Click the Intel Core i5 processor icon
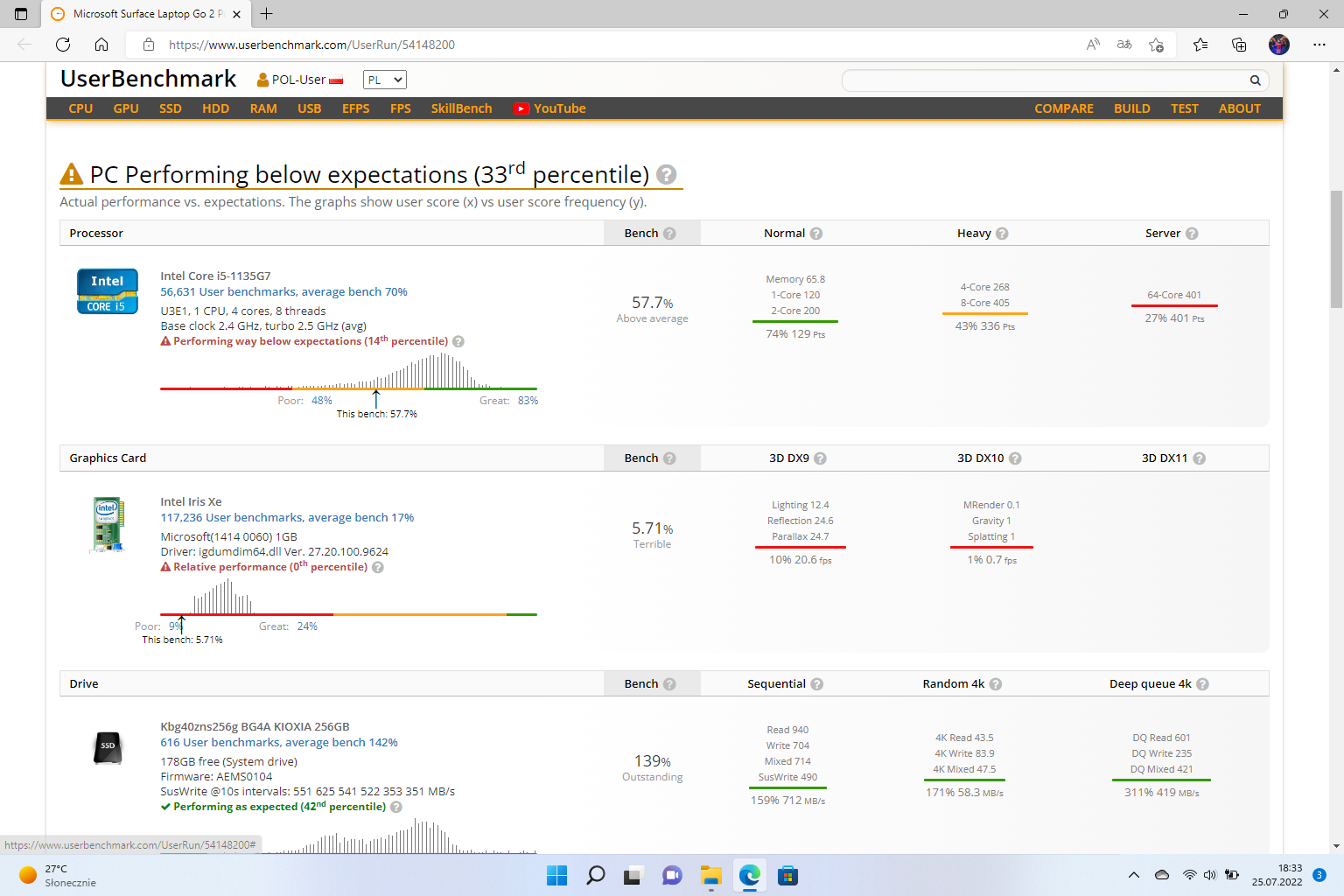Screen dimensions: 1344x896 pyautogui.click(x=108, y=291)
